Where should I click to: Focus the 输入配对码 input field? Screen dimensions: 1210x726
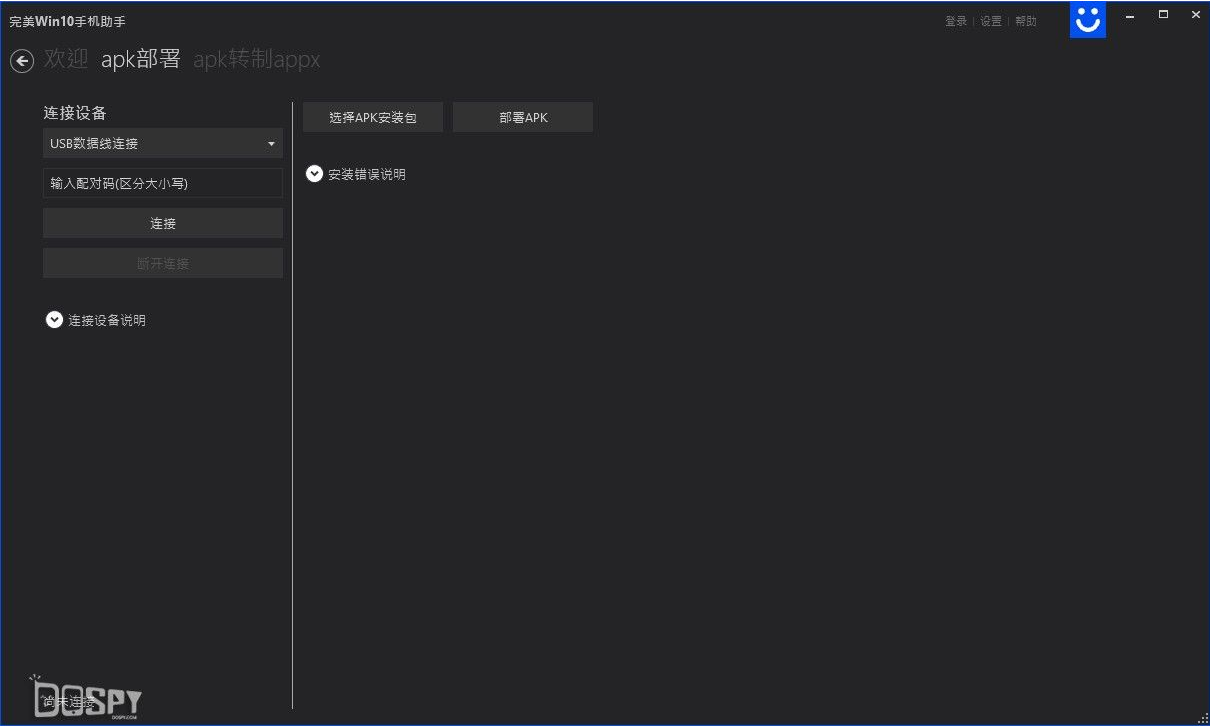tap(163, 183)
